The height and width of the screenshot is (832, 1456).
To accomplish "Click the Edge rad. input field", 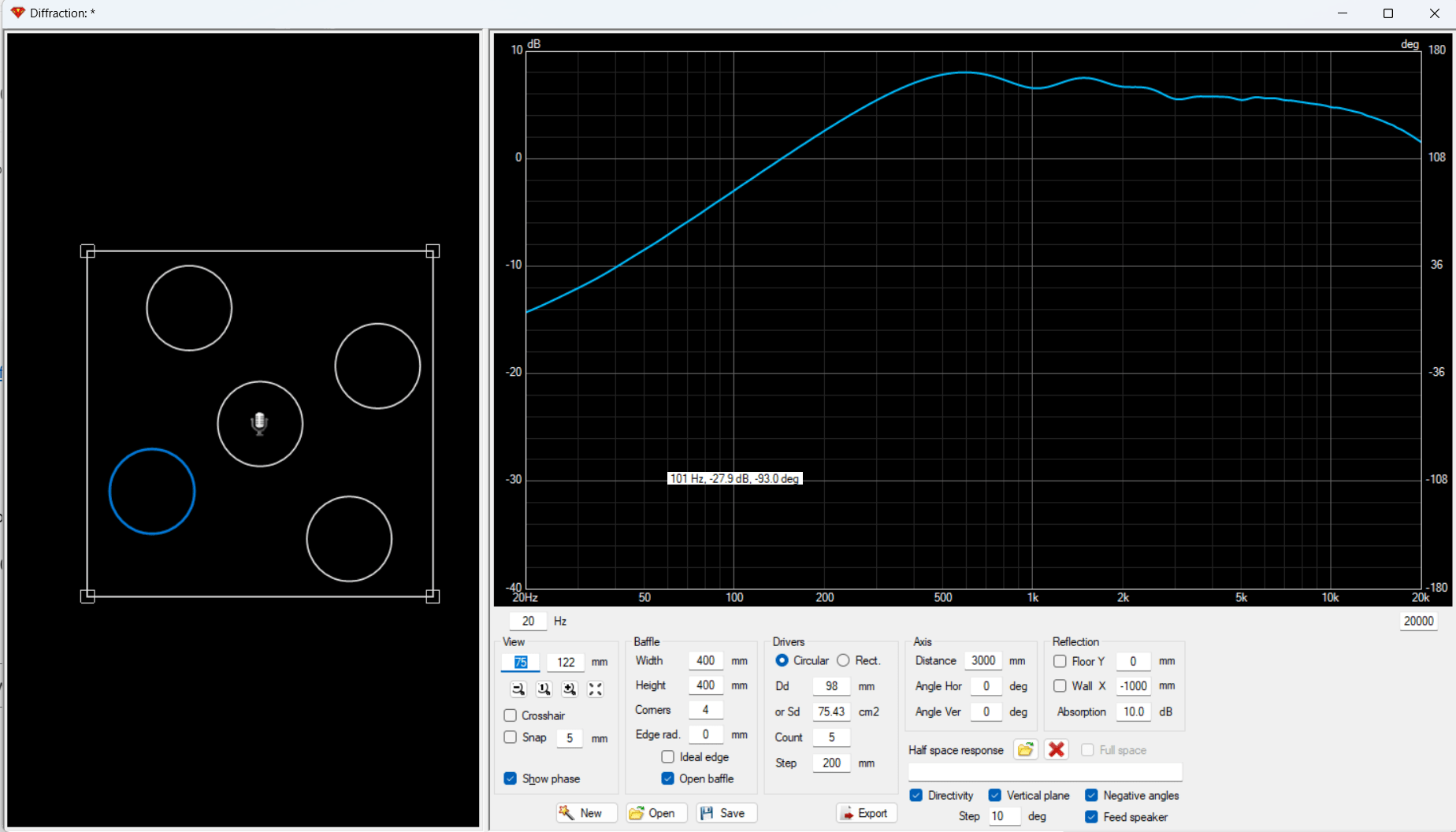I will 706,734.
